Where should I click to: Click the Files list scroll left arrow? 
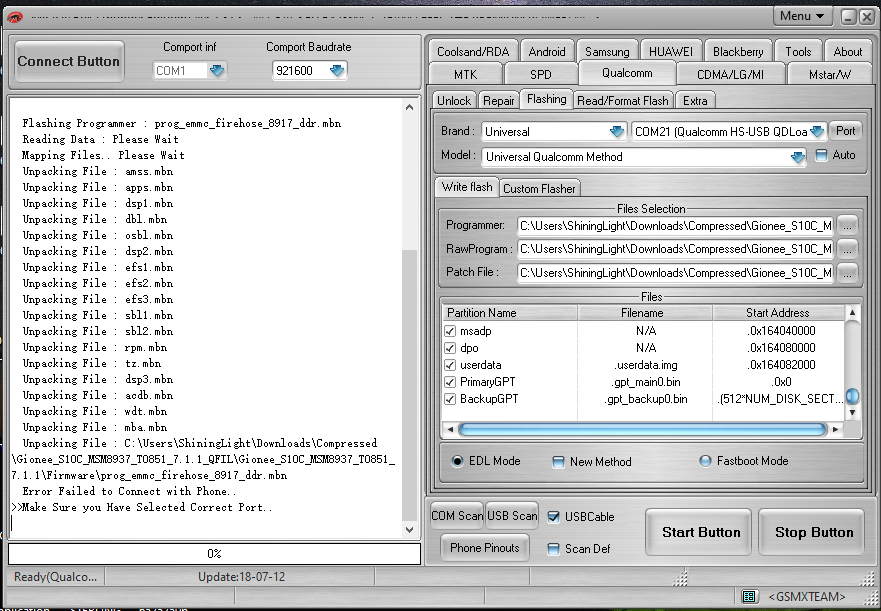pyautogui.click(x=449, y=429)
